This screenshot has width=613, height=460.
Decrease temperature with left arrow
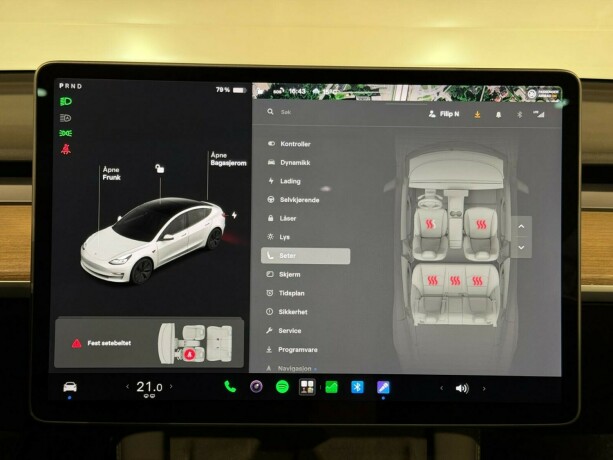[127, 387]
